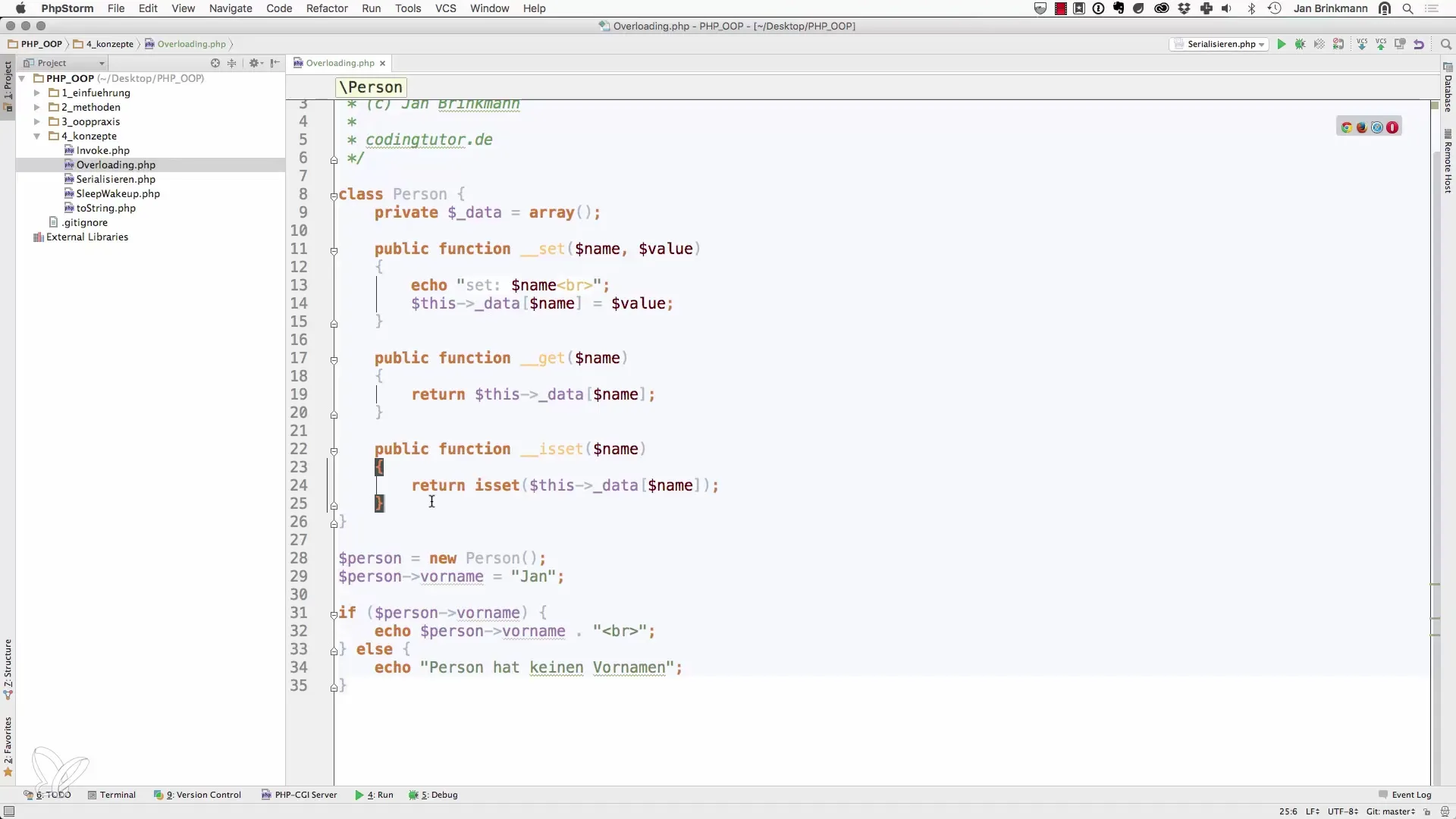This screenshot has height=819, width=1456.
Task: Run the Serialisieren.php configuration
Action: pos(1282,44)
